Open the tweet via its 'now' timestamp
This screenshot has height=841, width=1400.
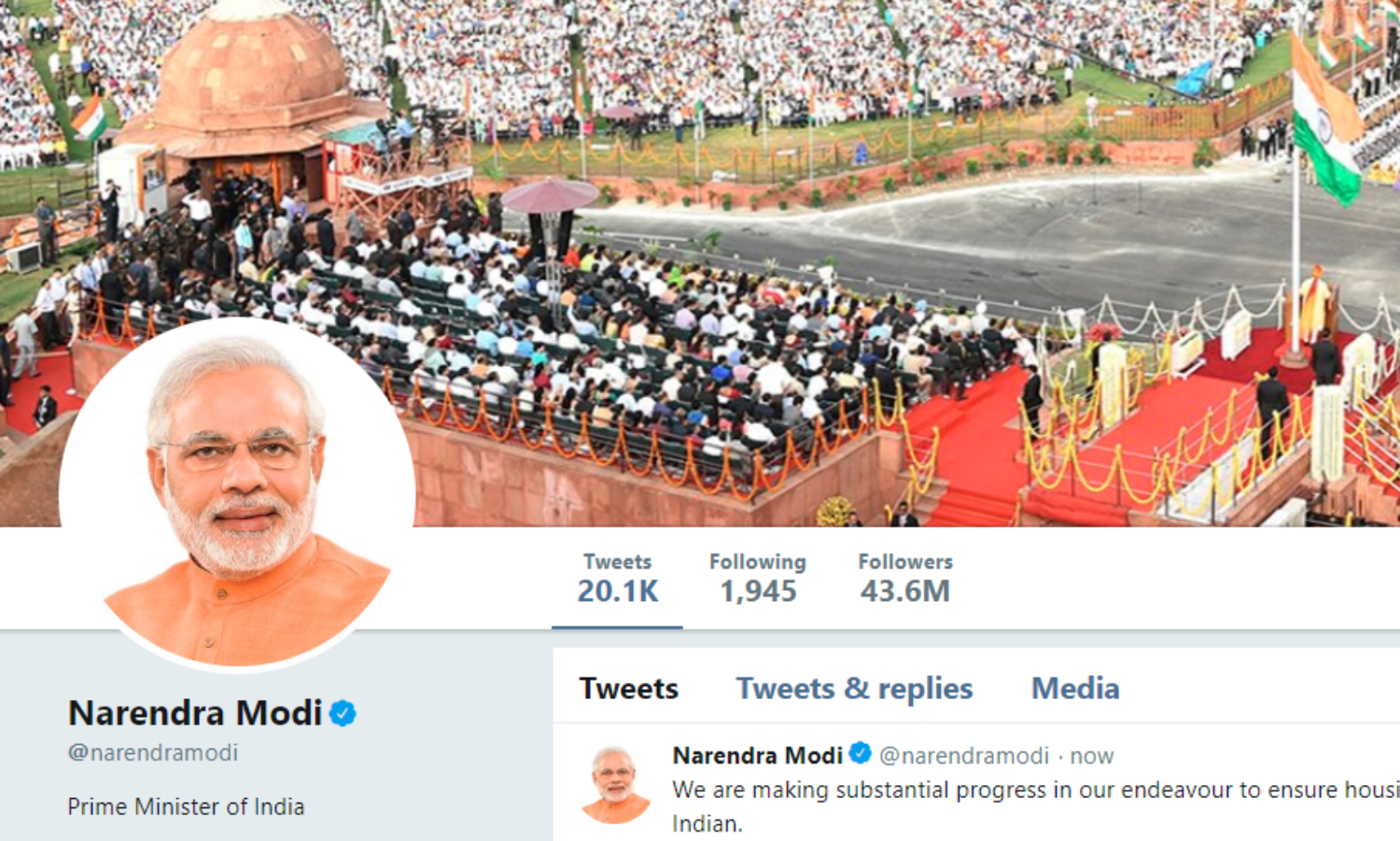1092,756
